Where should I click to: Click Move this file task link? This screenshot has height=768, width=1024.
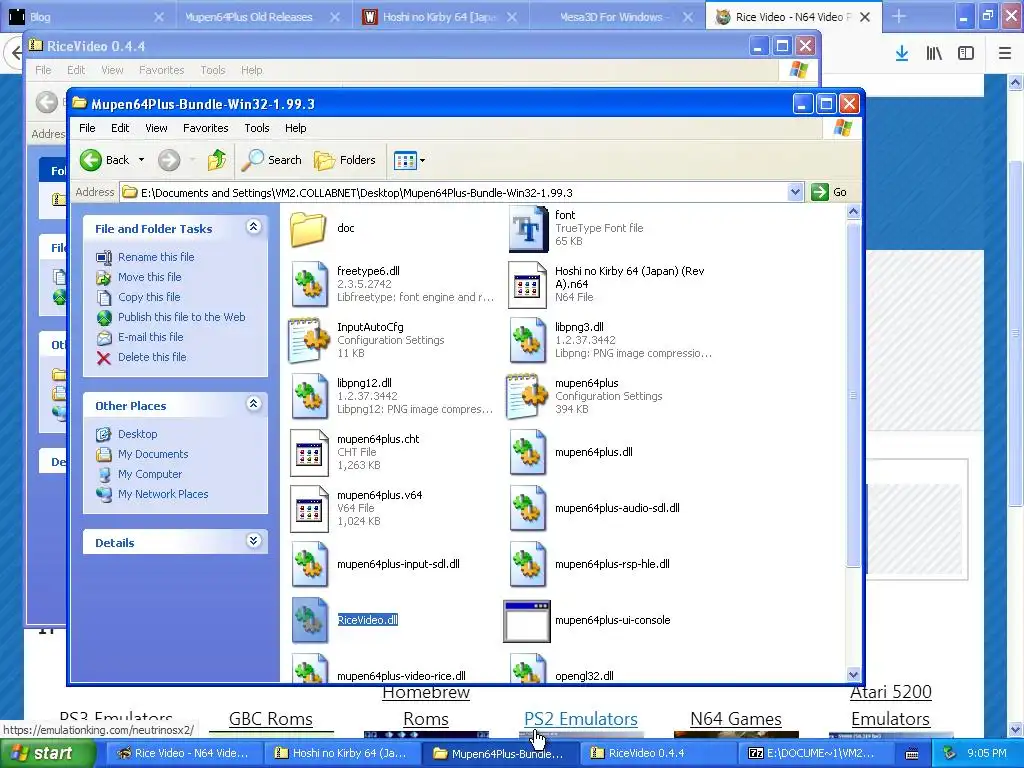point(150,277)
